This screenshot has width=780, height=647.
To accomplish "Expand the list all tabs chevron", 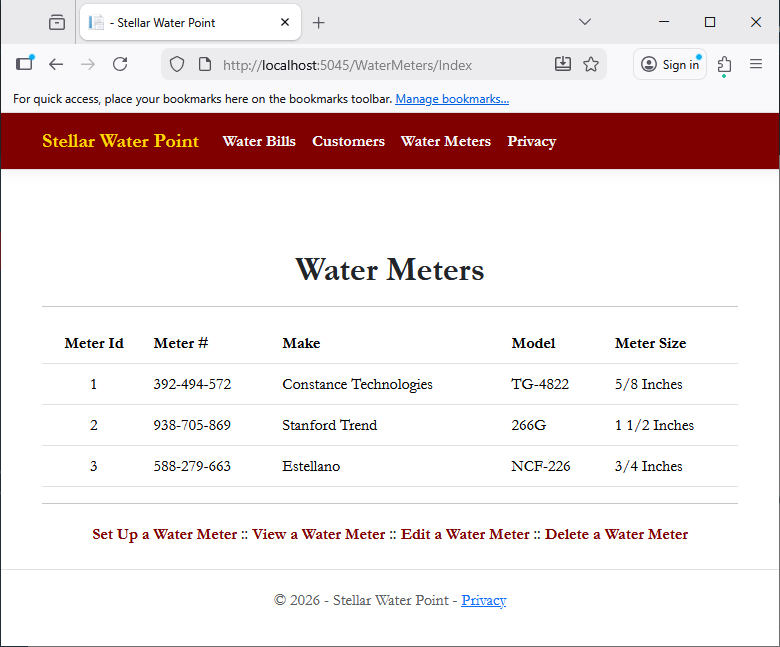I will (585, 22).
